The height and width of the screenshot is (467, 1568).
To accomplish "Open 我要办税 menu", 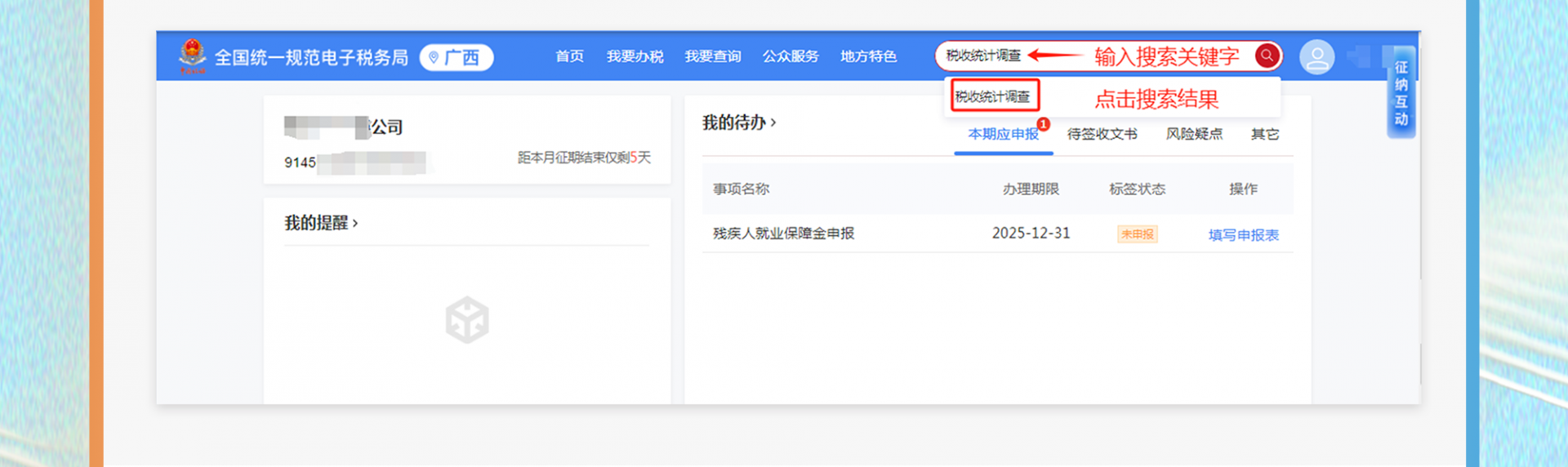I will [x=635, y=56].
